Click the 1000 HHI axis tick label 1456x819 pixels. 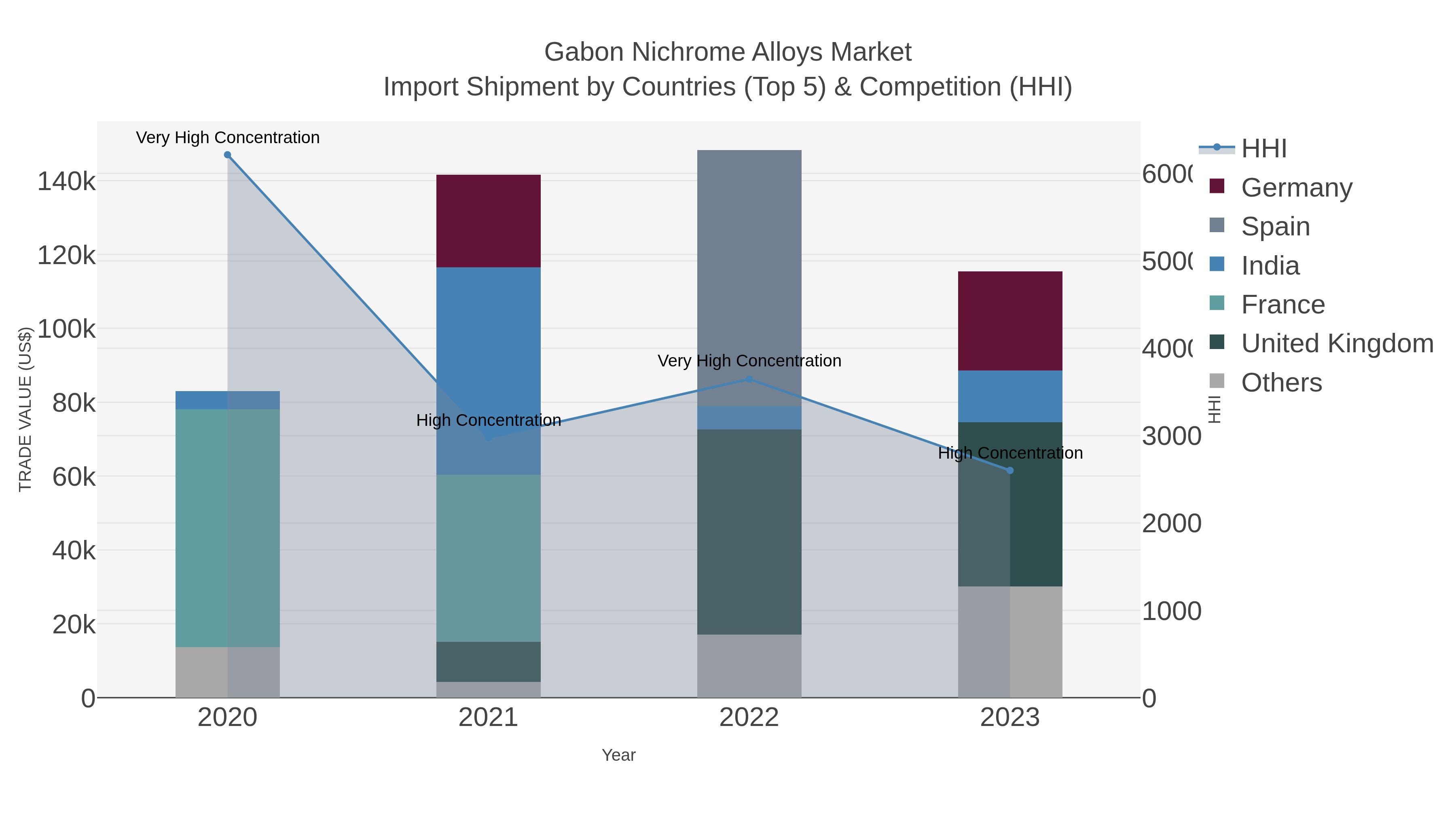coord(1172,611)
